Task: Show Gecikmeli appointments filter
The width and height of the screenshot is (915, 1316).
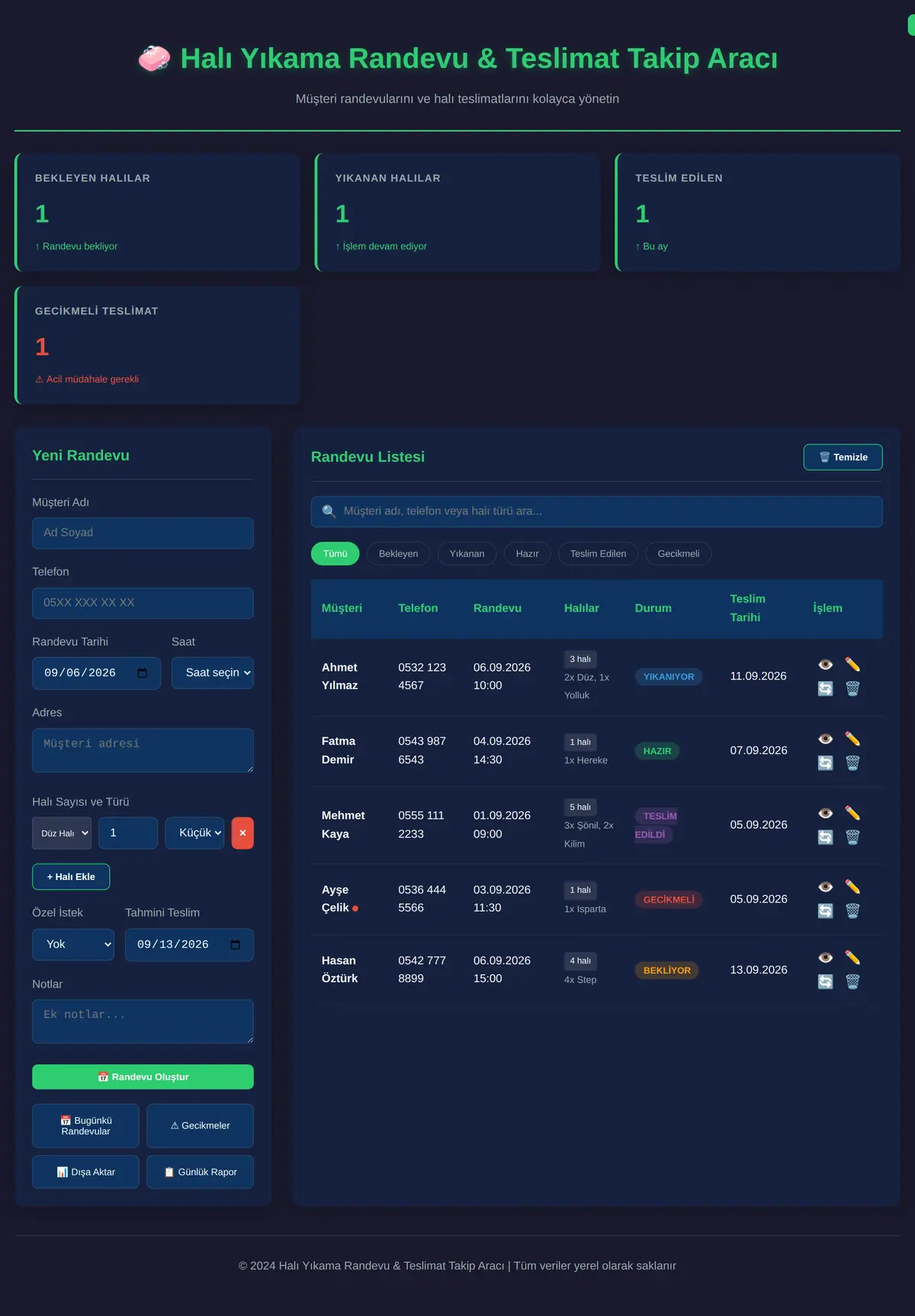Action: point(679,554)
